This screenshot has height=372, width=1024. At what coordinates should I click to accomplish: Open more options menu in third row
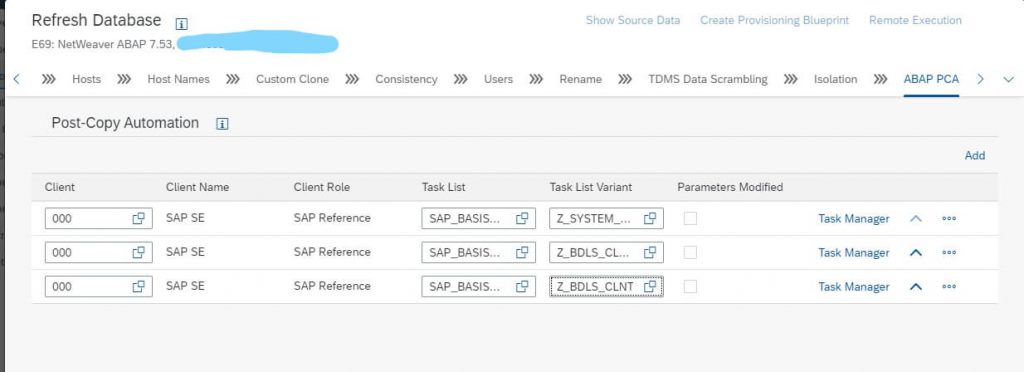pos(949,287)
